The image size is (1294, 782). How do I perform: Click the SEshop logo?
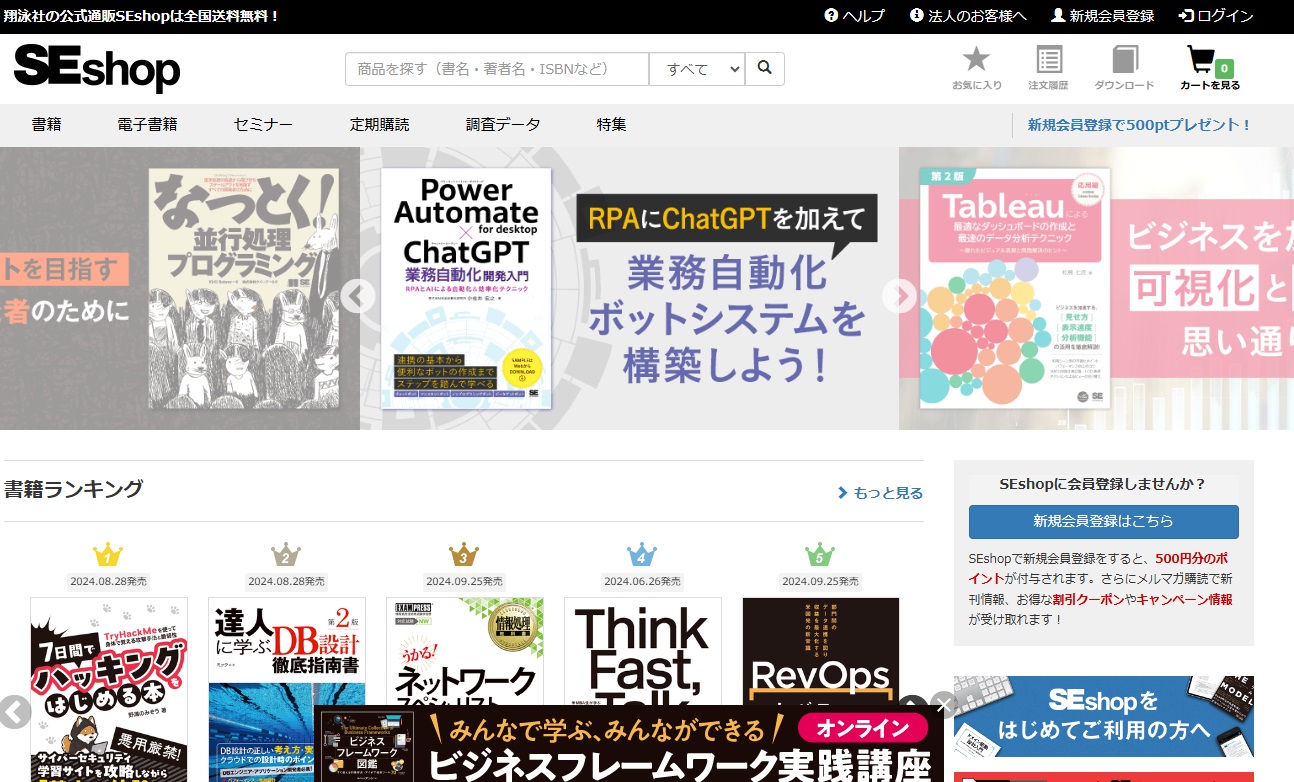pyautogui.click(x=97, y=68)
